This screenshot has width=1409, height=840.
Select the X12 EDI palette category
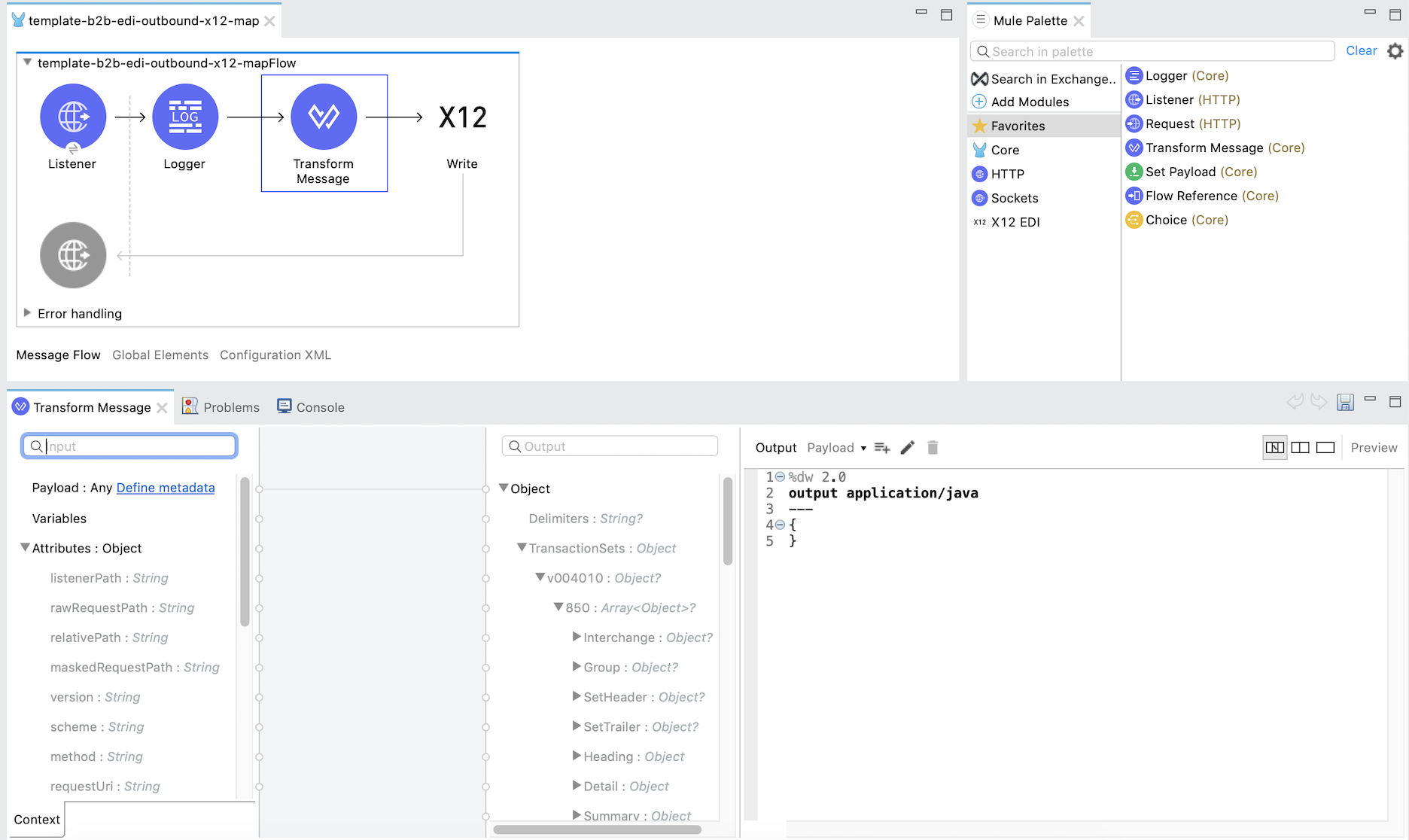(x=1006, y=222)
